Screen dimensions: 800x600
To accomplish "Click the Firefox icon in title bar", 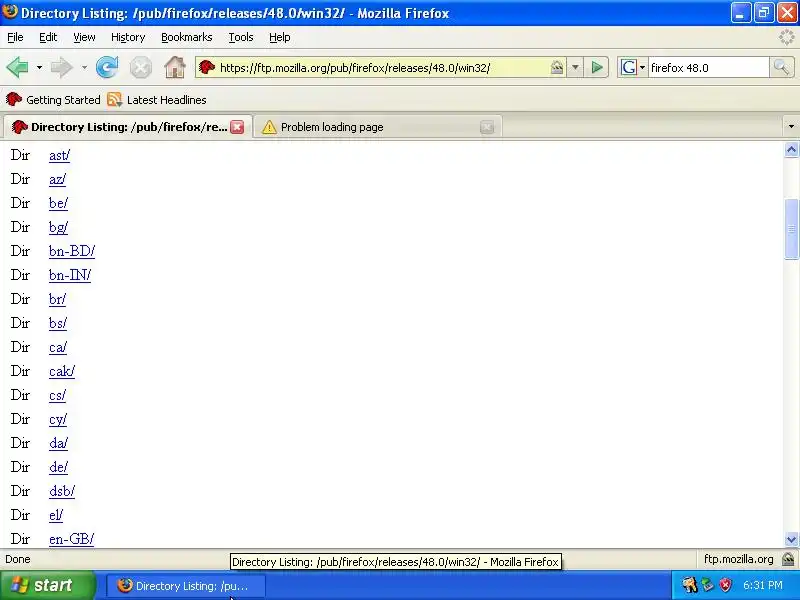I will point(10,11).
